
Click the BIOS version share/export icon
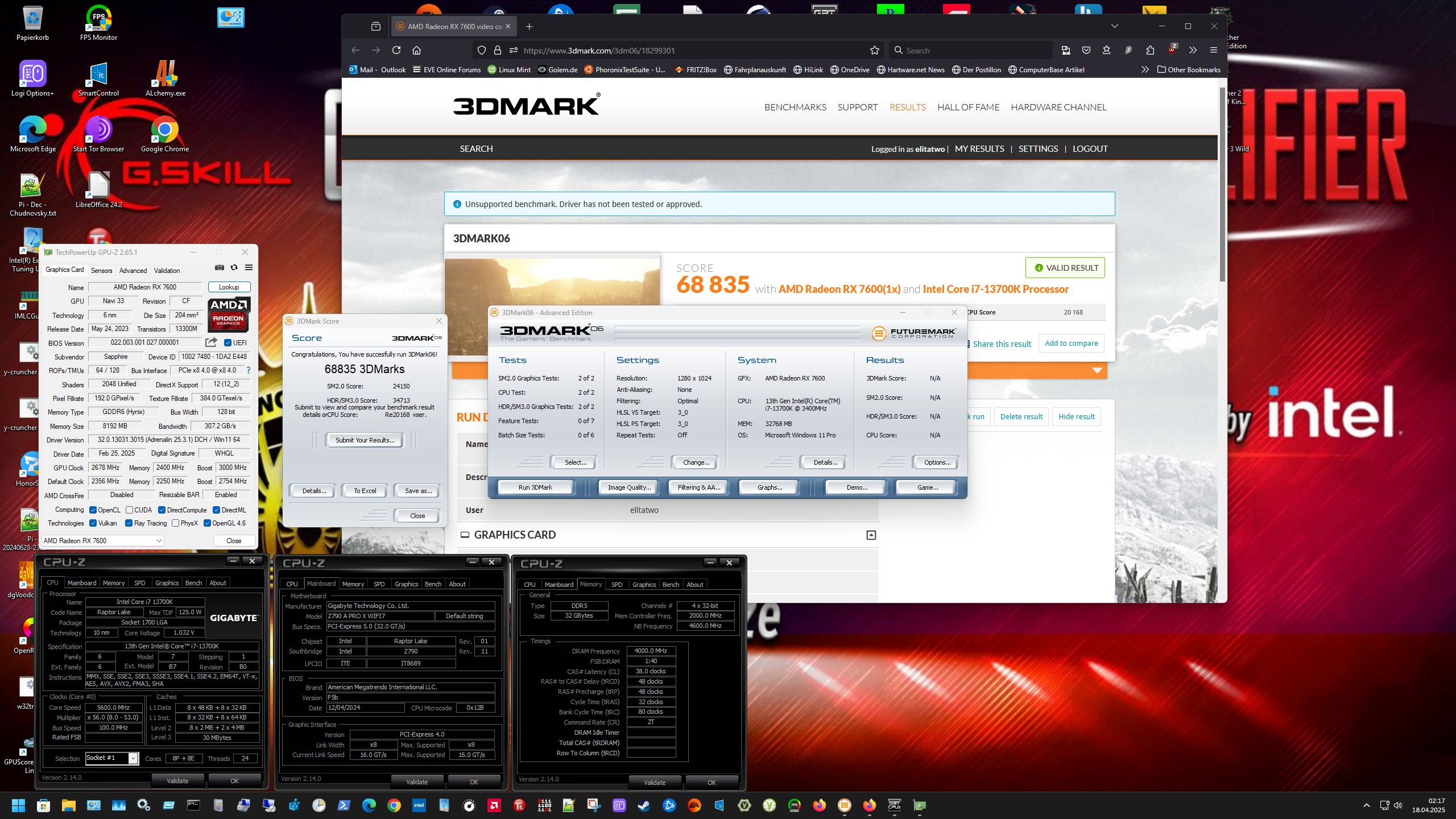coord(211,342)
